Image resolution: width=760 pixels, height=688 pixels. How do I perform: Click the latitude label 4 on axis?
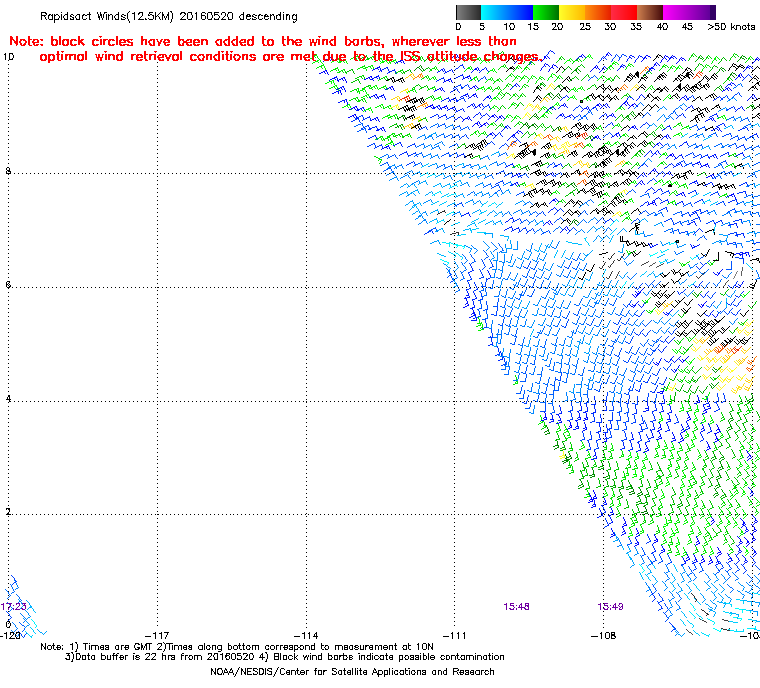coord(8,399)
